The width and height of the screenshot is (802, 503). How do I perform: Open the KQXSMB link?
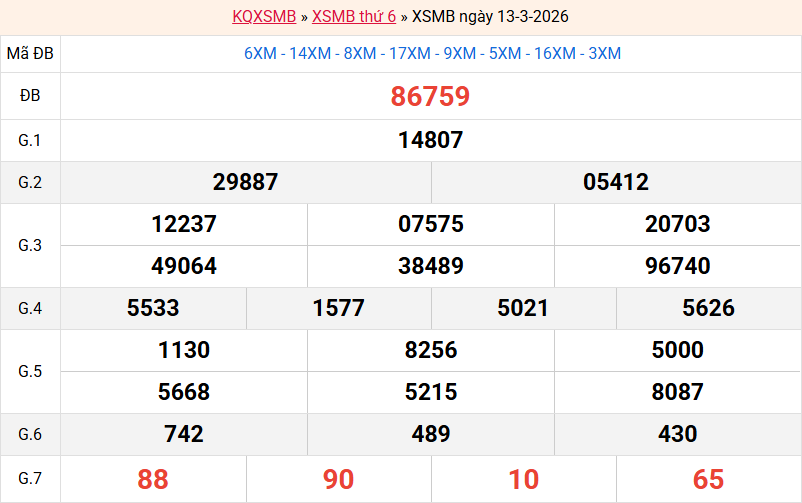coord(264,17)
